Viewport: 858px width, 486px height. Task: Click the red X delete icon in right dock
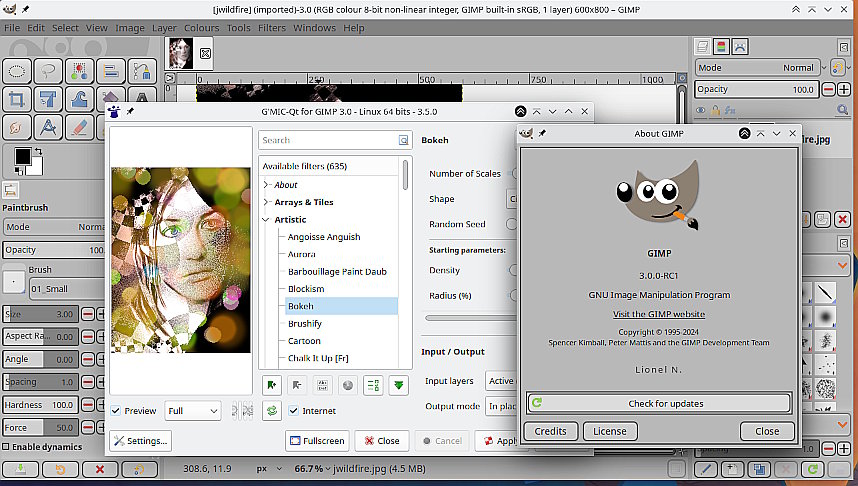(842, 219)
